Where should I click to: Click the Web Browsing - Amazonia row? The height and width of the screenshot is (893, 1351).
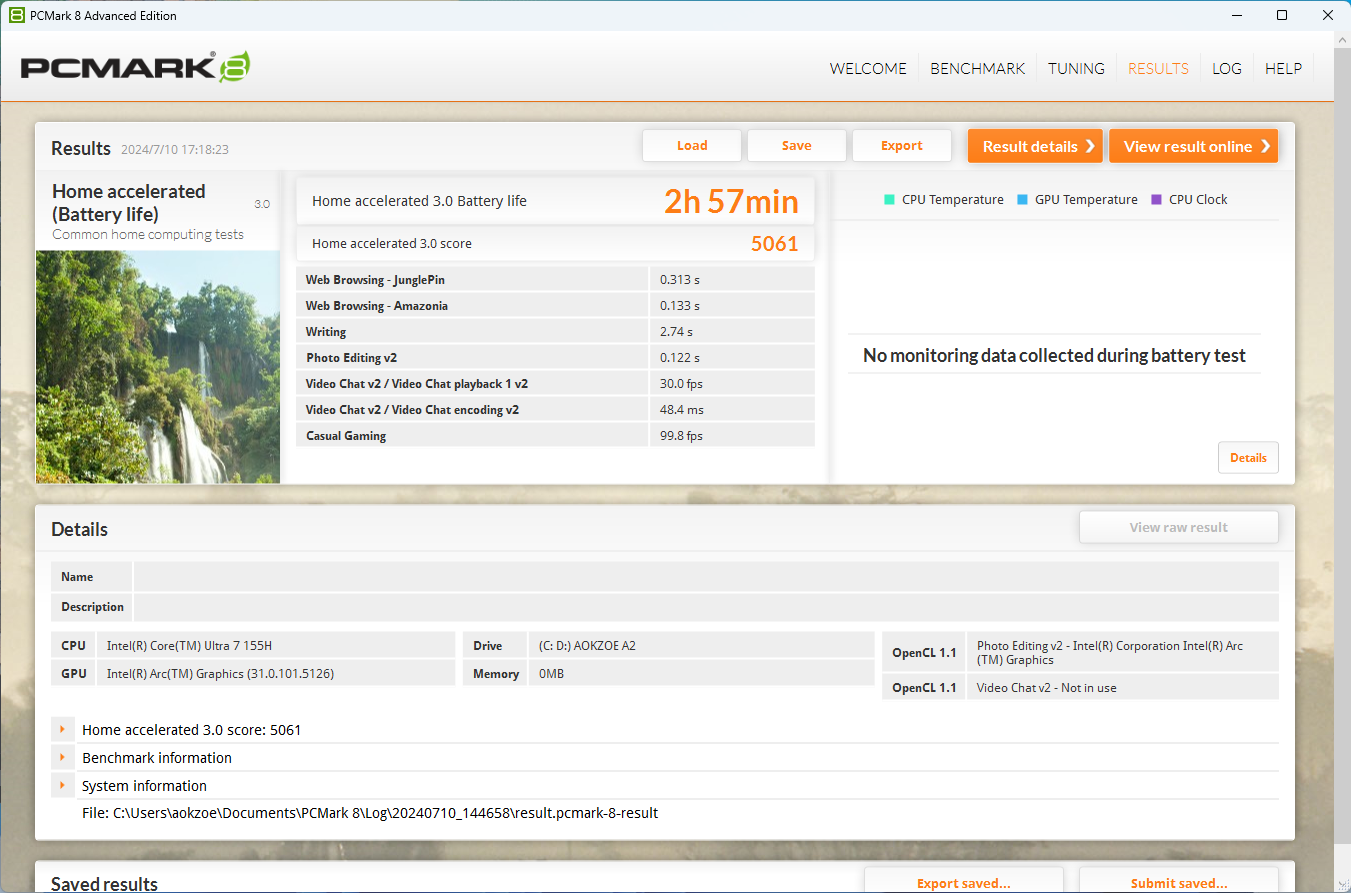(556, 305)
